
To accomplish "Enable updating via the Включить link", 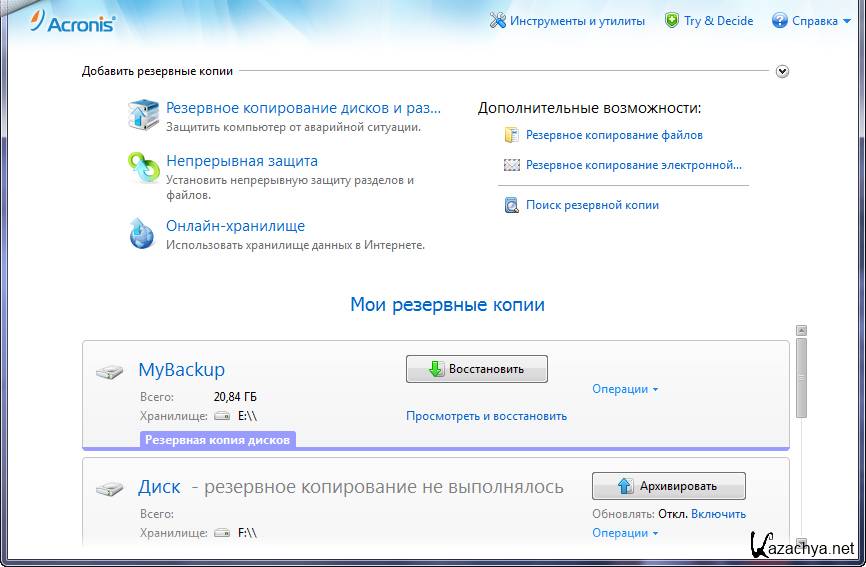I will pyautogui.click(x=719, y=514).
